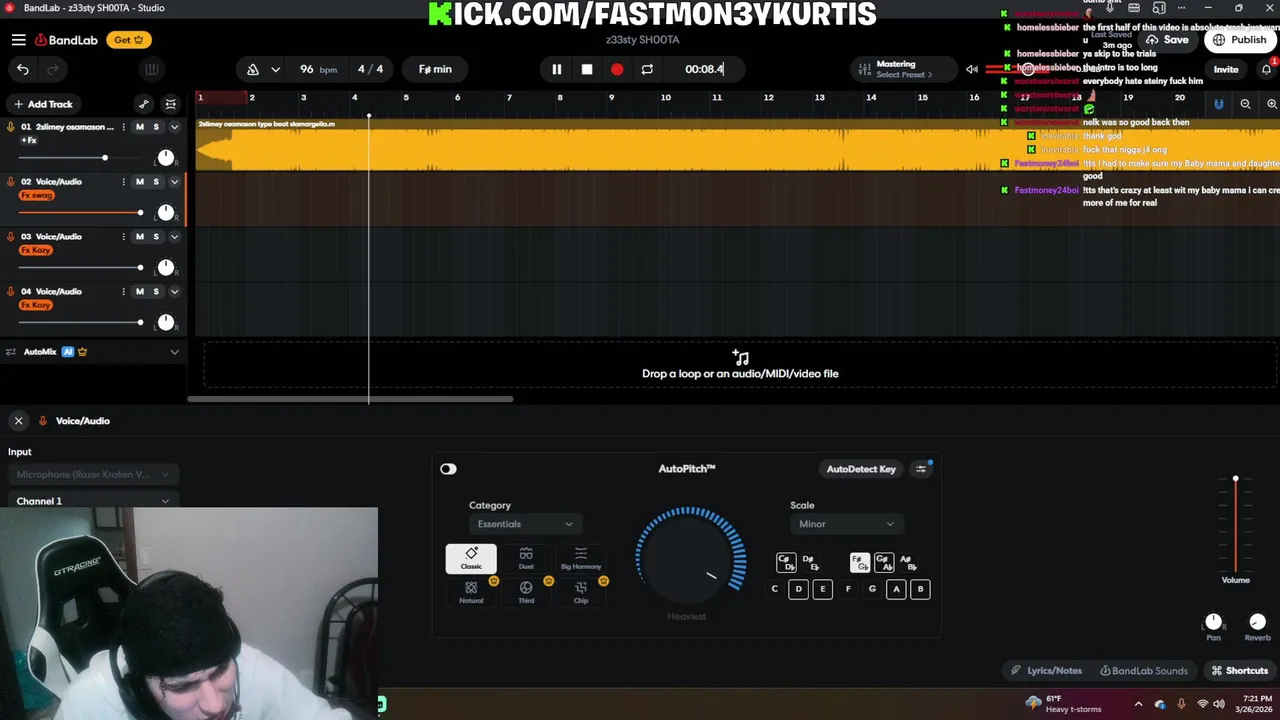This screenshot has width=1280, height=720.
Task: Open the Fx Kozy chip on track 03
Action: [x=36, y=250]
